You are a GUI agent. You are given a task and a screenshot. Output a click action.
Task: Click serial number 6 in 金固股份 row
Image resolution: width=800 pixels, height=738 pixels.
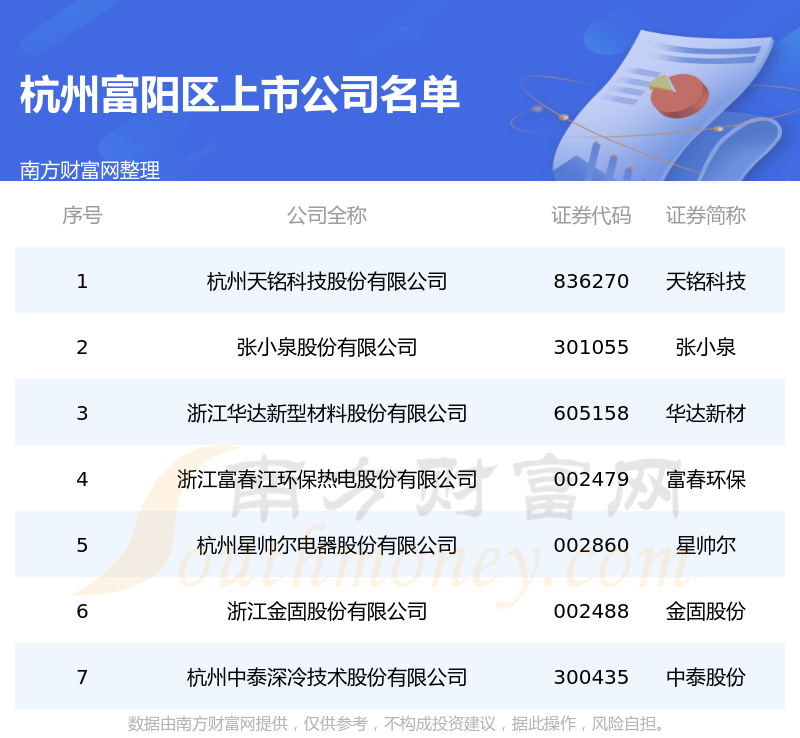click(82, 611)
